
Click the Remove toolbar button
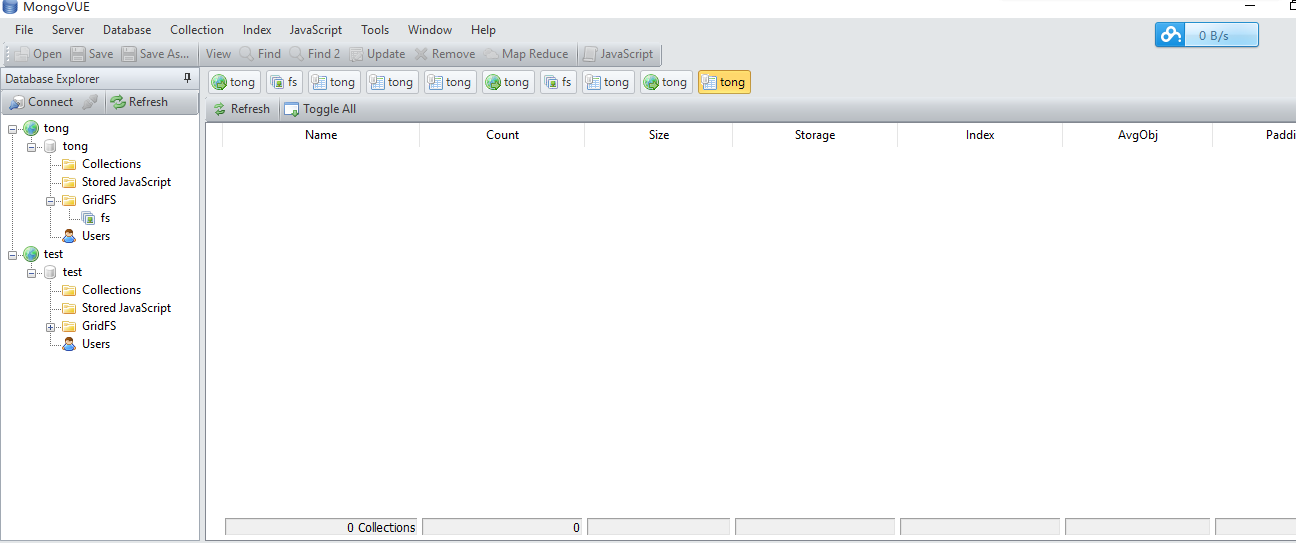tap(445, 54)
